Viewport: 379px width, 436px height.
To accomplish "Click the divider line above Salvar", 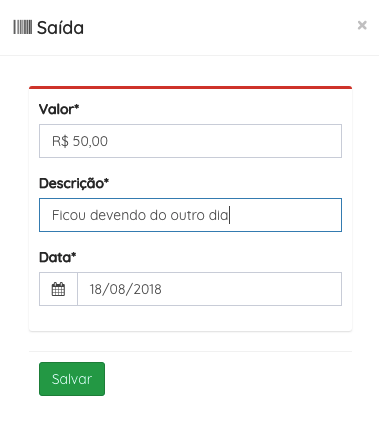I will 190,351.
